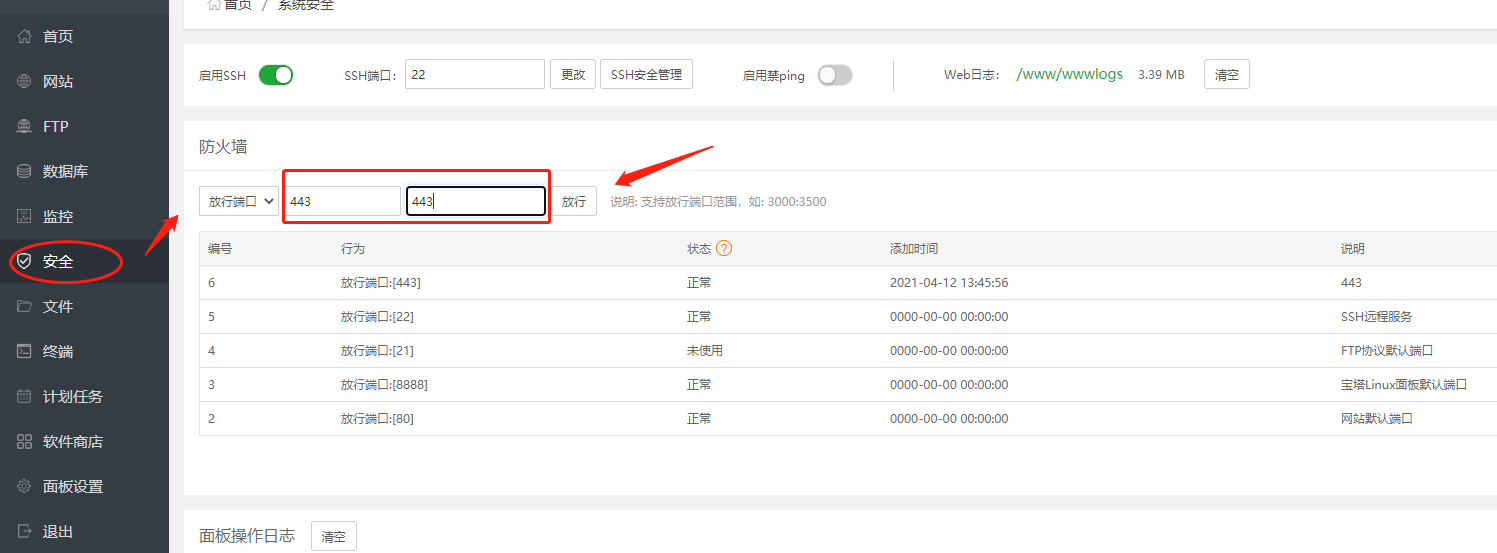Open the /www/wwwlogs path link
The width and height of the screenshot is (1497, 553).
coord(1069,74)
